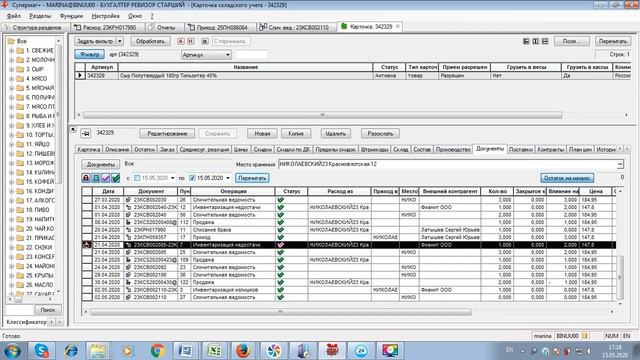Tick the row checkbox for 23ПН059357 Приход row
Screen dimensions: 640x360
(87, 237)
